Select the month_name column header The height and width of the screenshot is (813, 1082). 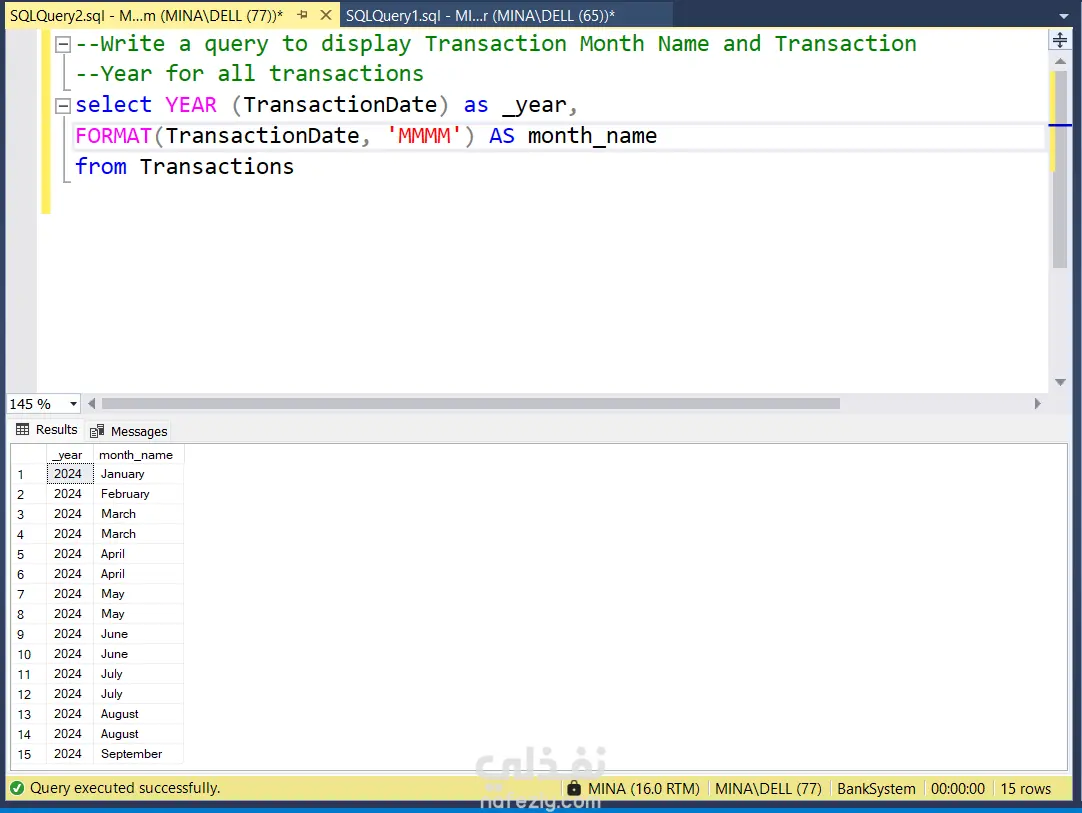137,455
